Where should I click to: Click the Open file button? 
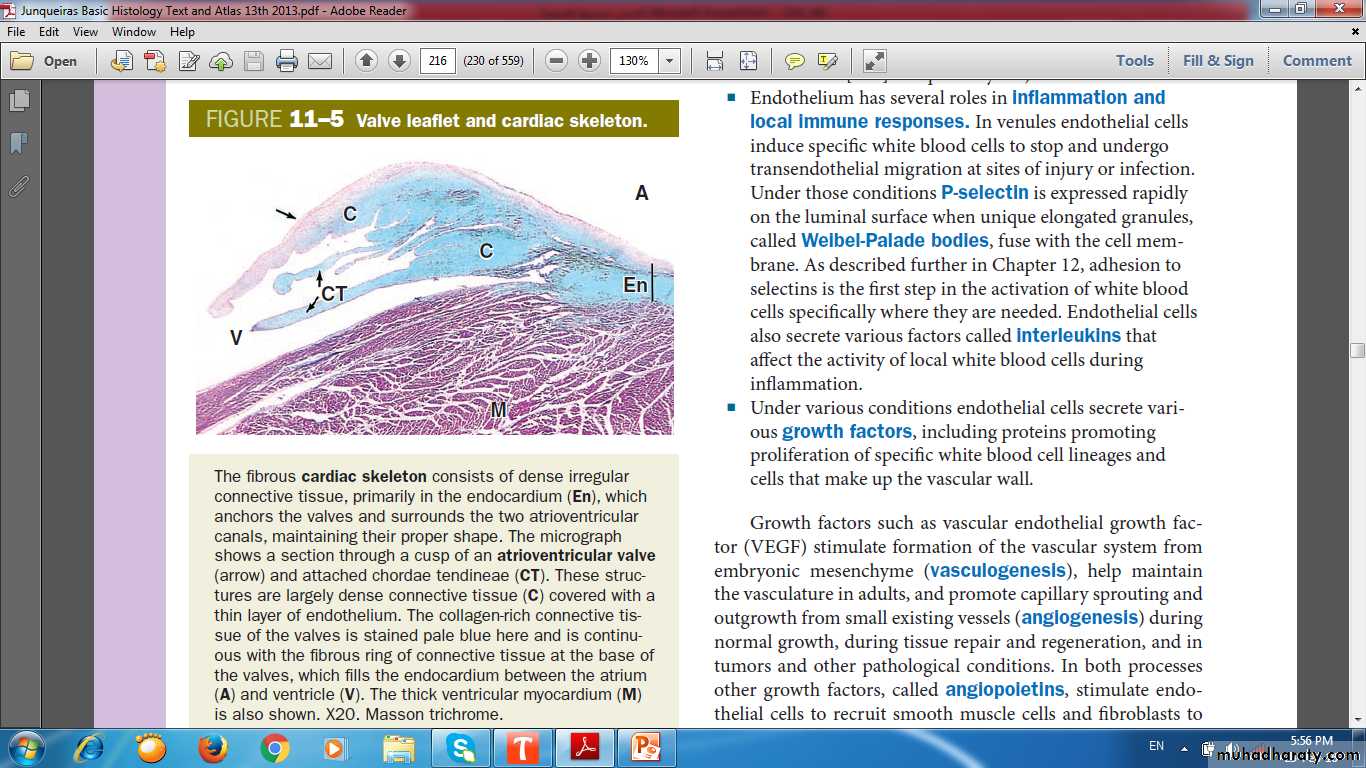(46, 61)
